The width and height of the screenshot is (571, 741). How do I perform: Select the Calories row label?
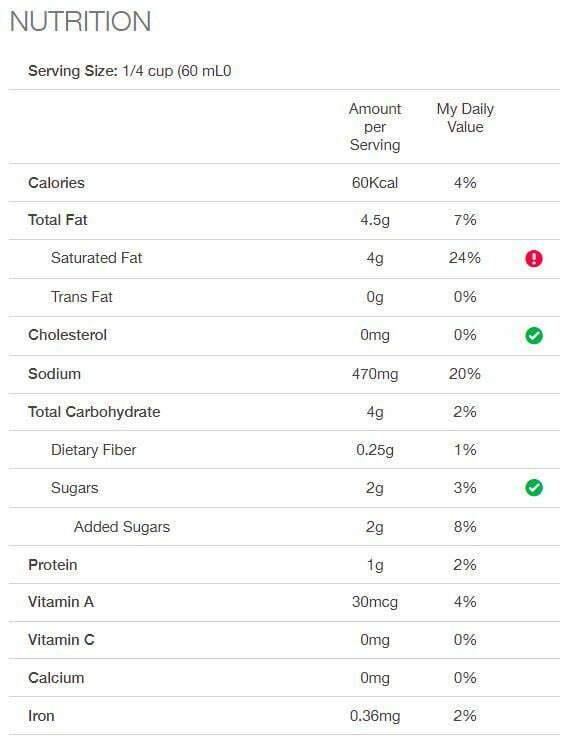point(56,183)
